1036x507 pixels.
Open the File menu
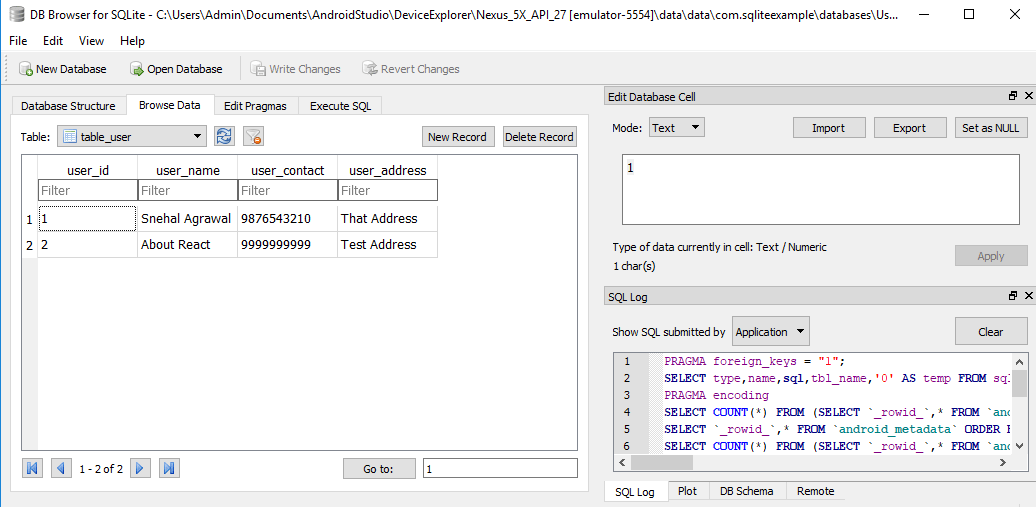click(x=18, y=41)
